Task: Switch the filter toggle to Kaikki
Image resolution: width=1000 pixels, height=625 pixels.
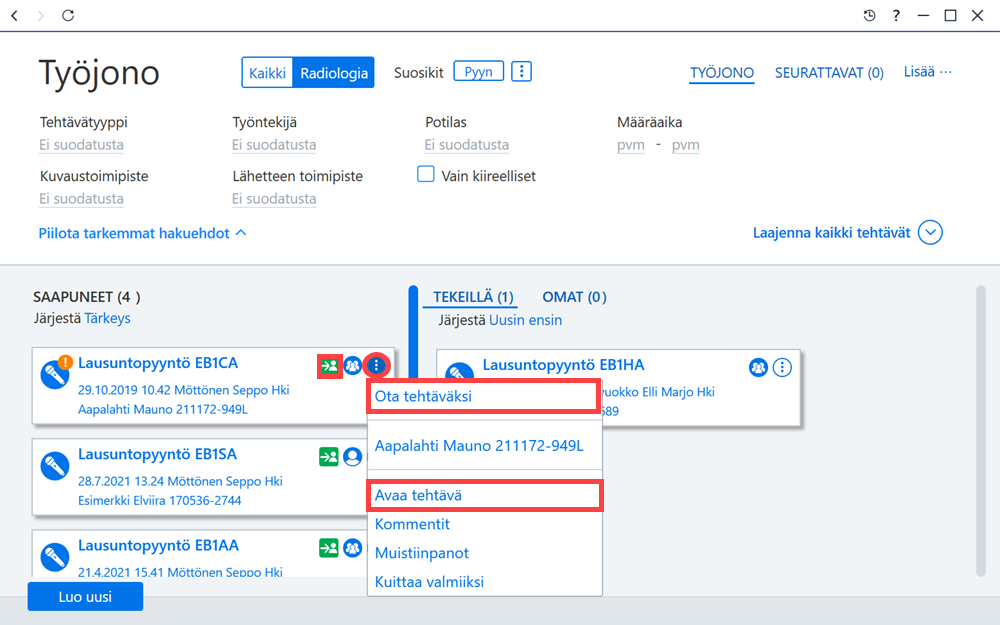Action: pos(267,73)
